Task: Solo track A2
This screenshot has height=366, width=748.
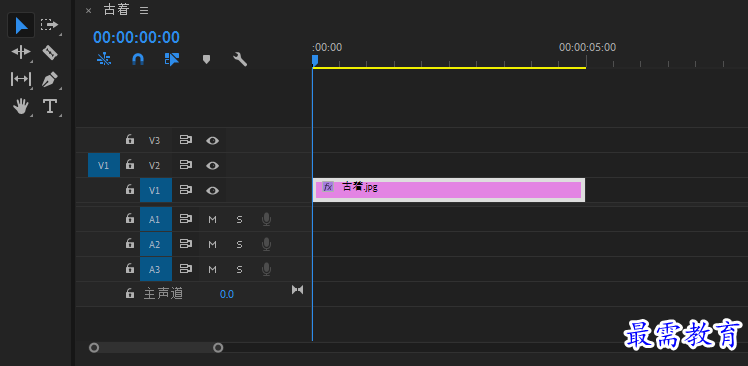Action: [x=239, y=244]
